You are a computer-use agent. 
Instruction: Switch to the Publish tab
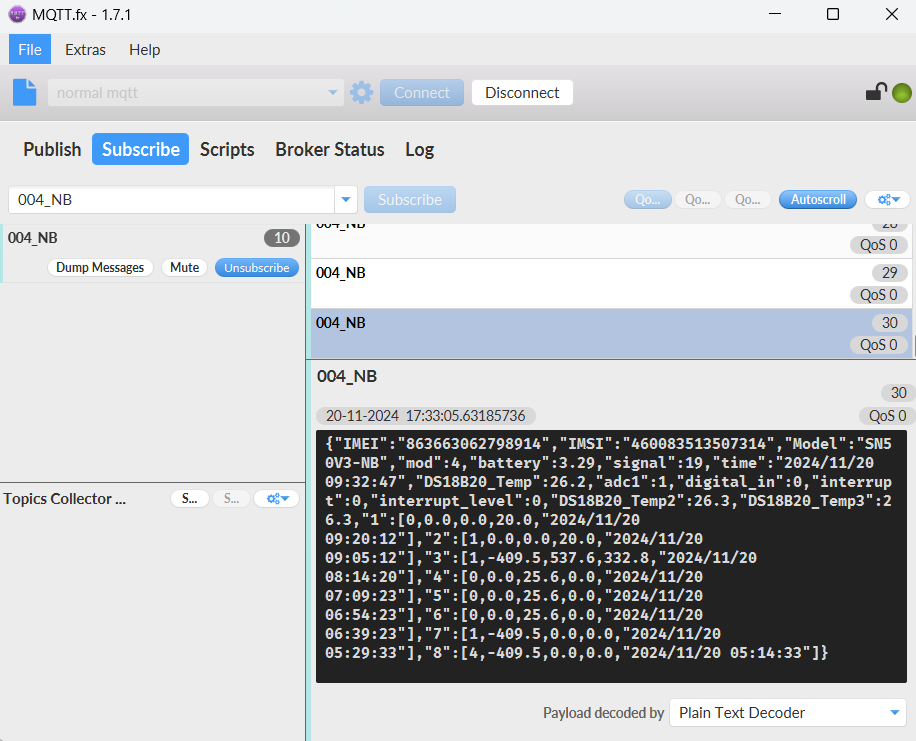click(52, 150)
